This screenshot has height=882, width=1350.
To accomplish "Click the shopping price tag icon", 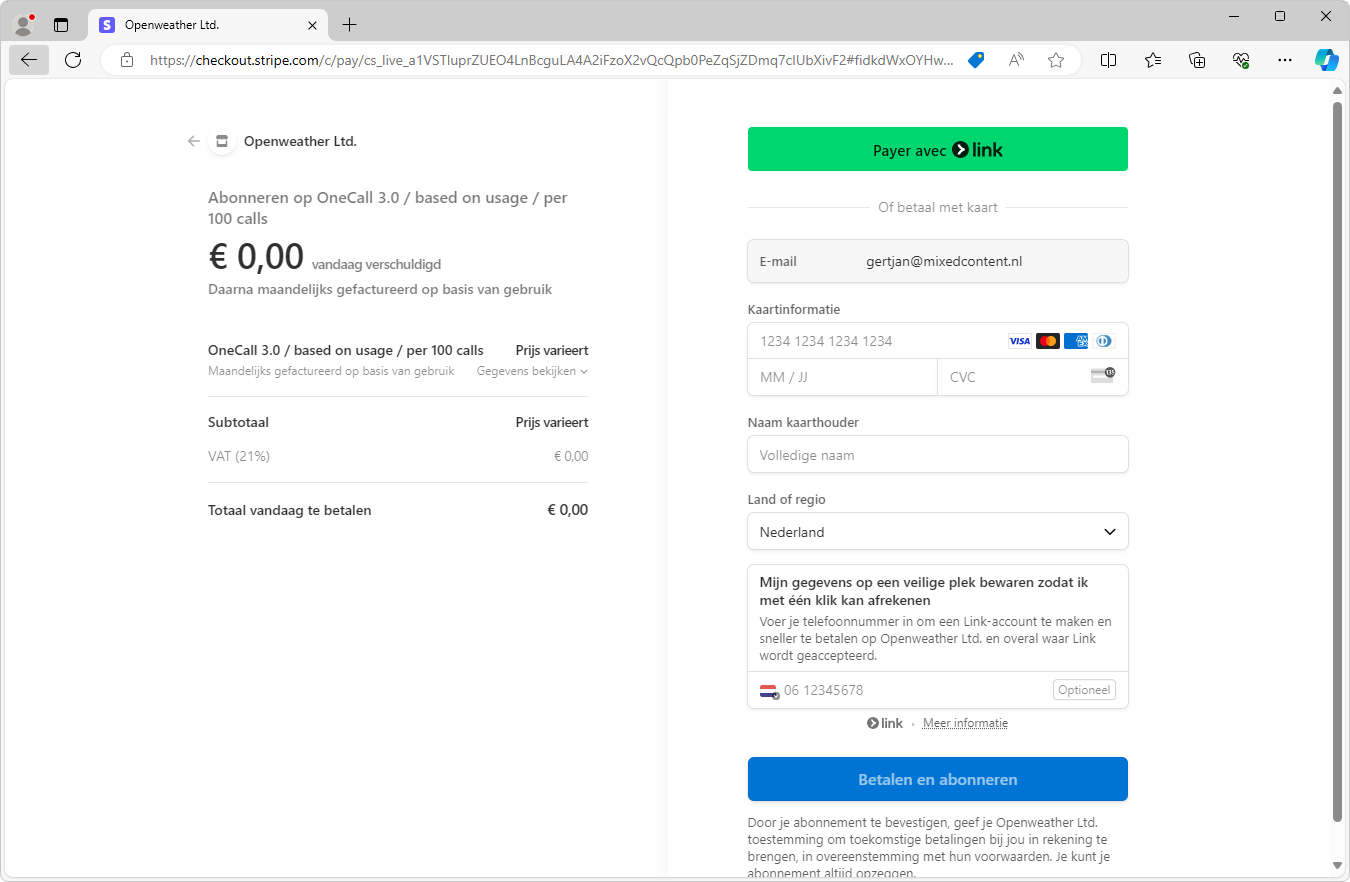I will click(976, 60).
